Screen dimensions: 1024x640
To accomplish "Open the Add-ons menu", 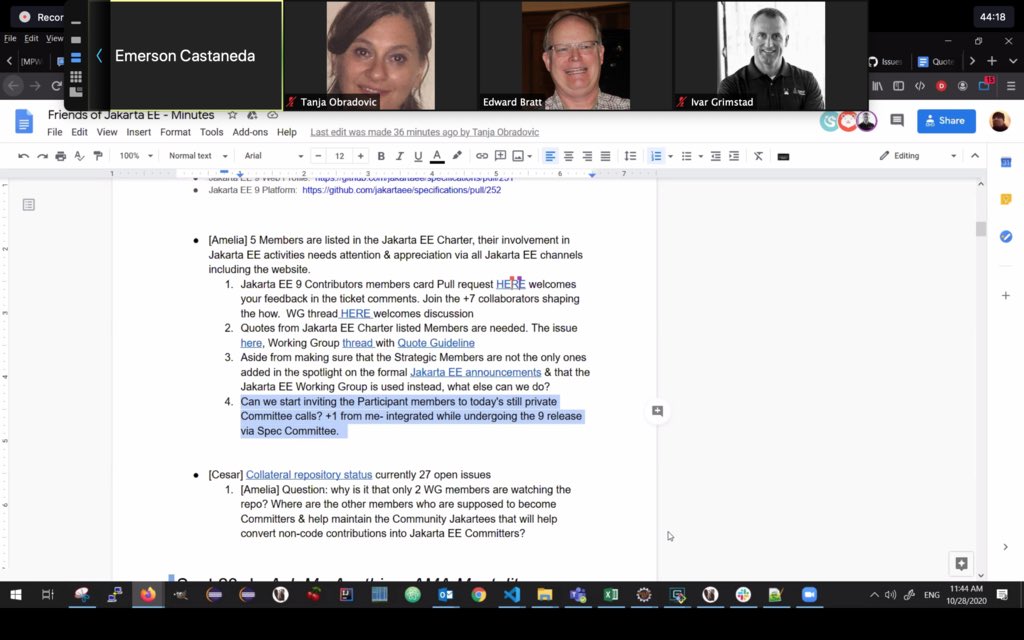I will click(x=250, y=132).
